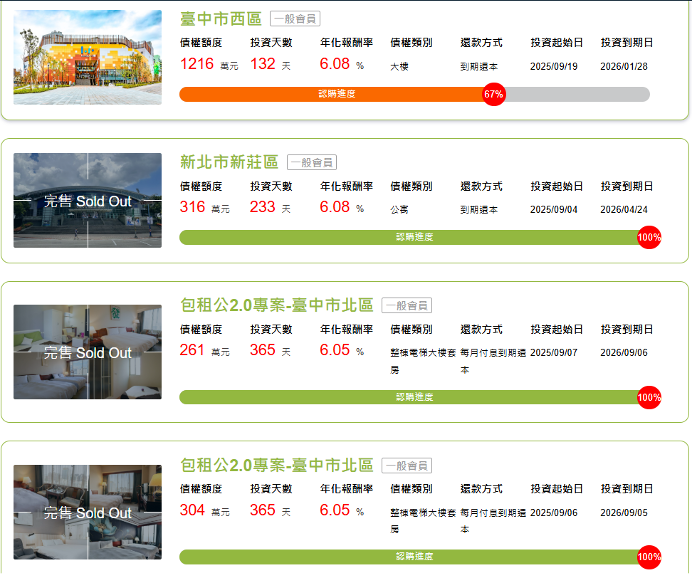This screenshot has height=575, width=695.
Task: Click the 100% circle on the 304萬 listing
Action: click(649, 557)
